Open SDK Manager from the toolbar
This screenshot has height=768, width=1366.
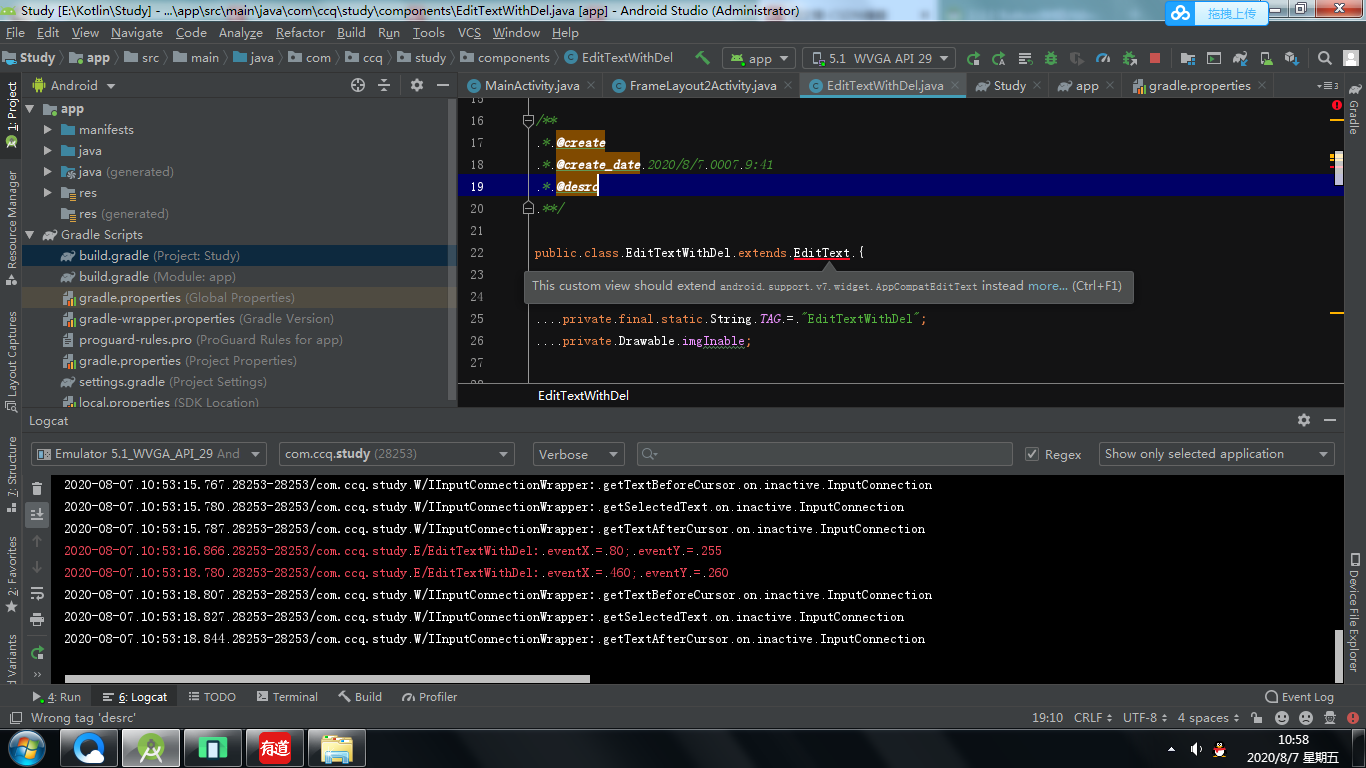click(x=1290, y=57)
